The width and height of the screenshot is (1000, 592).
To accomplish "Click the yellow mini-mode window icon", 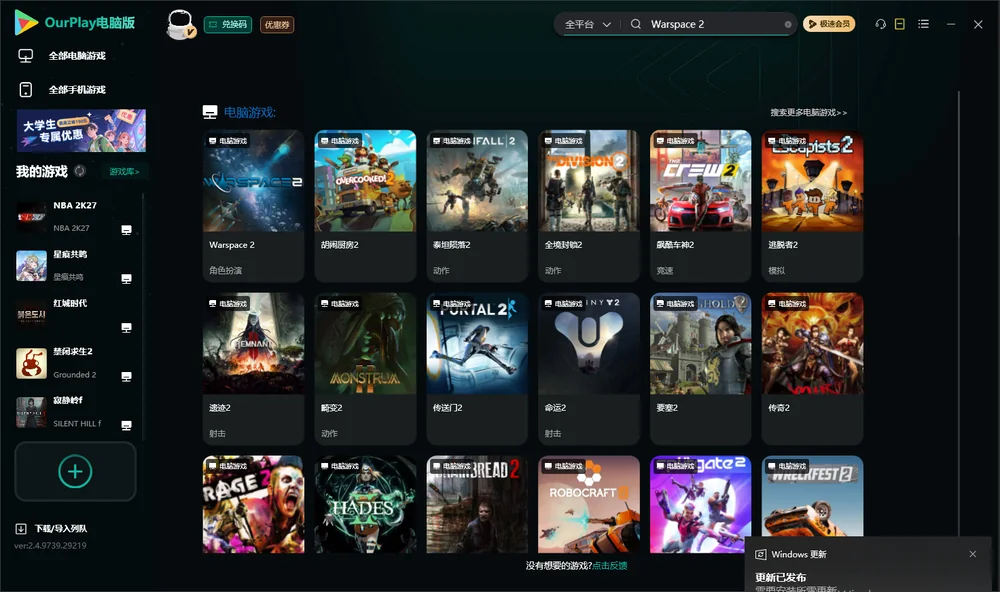I will click(900, 24).
